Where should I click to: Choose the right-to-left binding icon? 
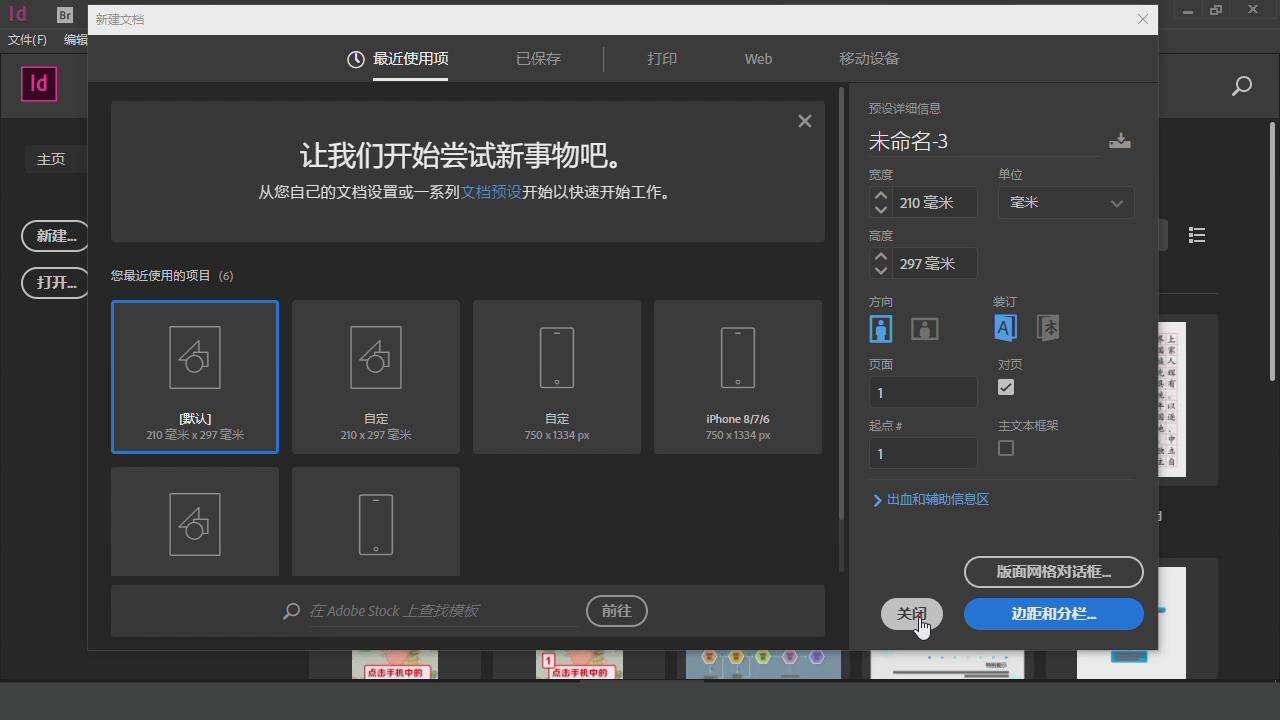pos(1048,327)
